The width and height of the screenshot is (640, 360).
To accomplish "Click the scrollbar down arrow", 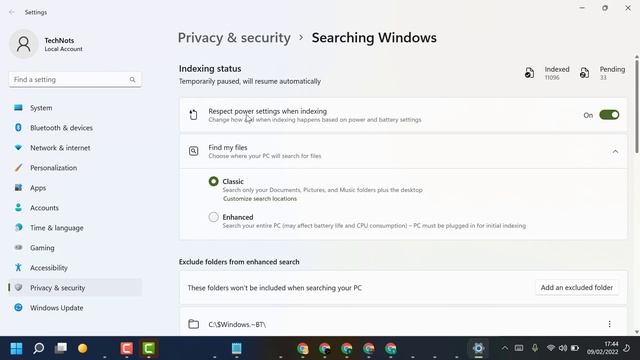I will (636, 332).
